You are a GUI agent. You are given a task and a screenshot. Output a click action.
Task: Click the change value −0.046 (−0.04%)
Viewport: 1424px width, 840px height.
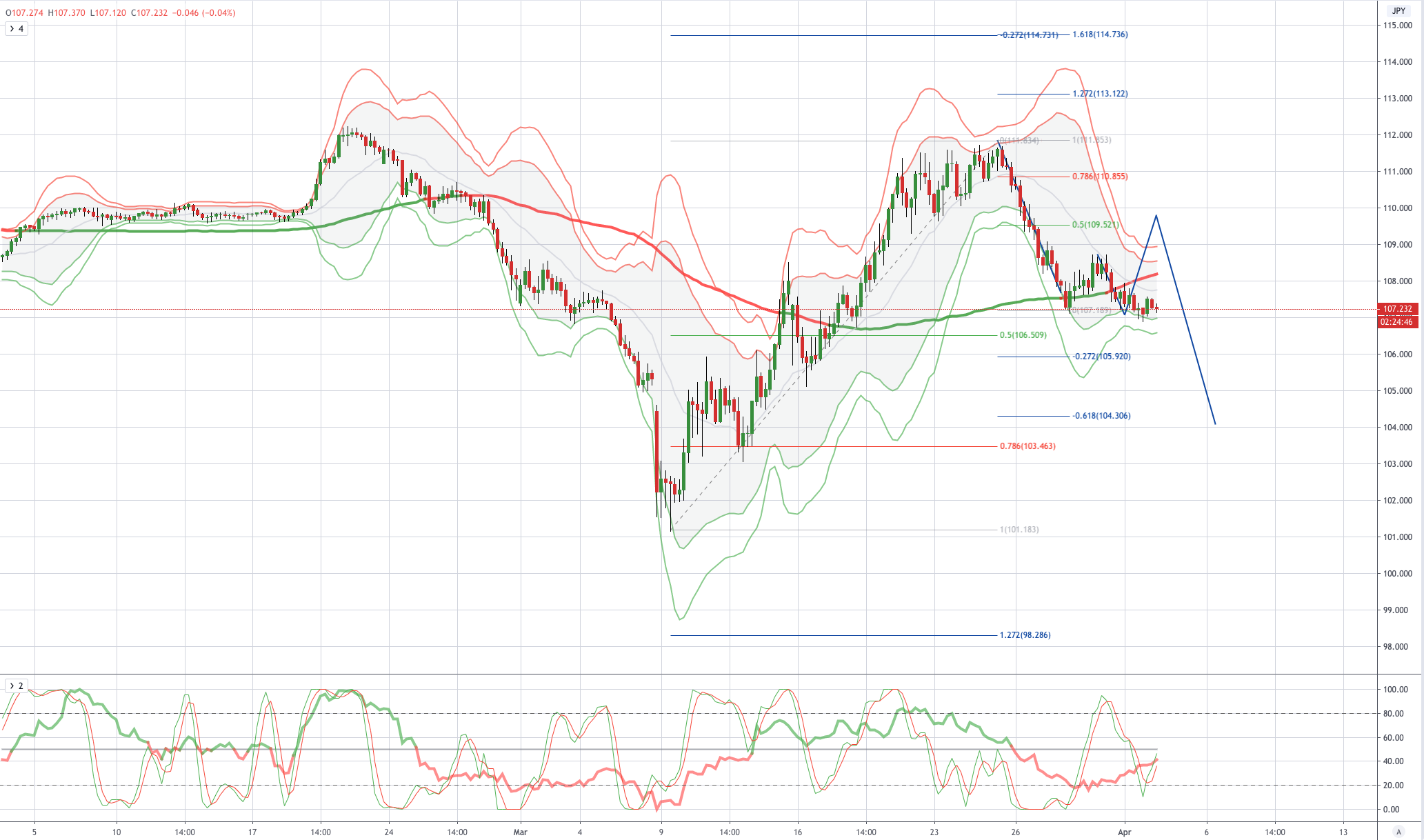(203, 13)
